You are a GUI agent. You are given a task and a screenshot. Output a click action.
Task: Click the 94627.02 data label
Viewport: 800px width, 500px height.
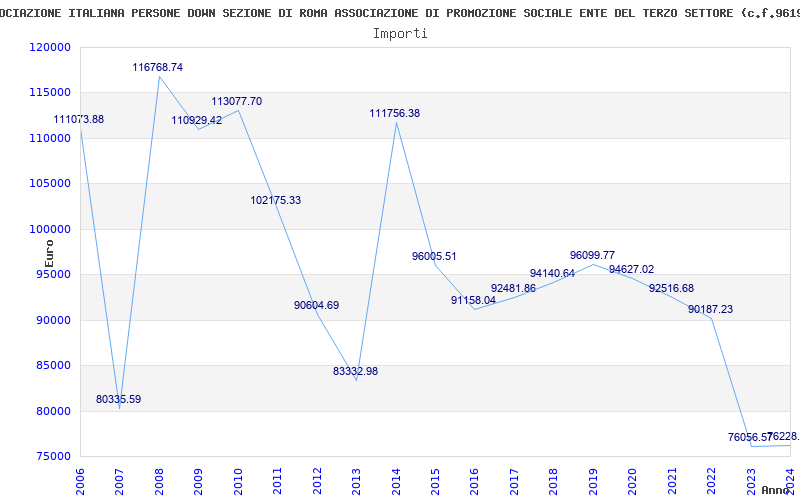coord(631,269)
